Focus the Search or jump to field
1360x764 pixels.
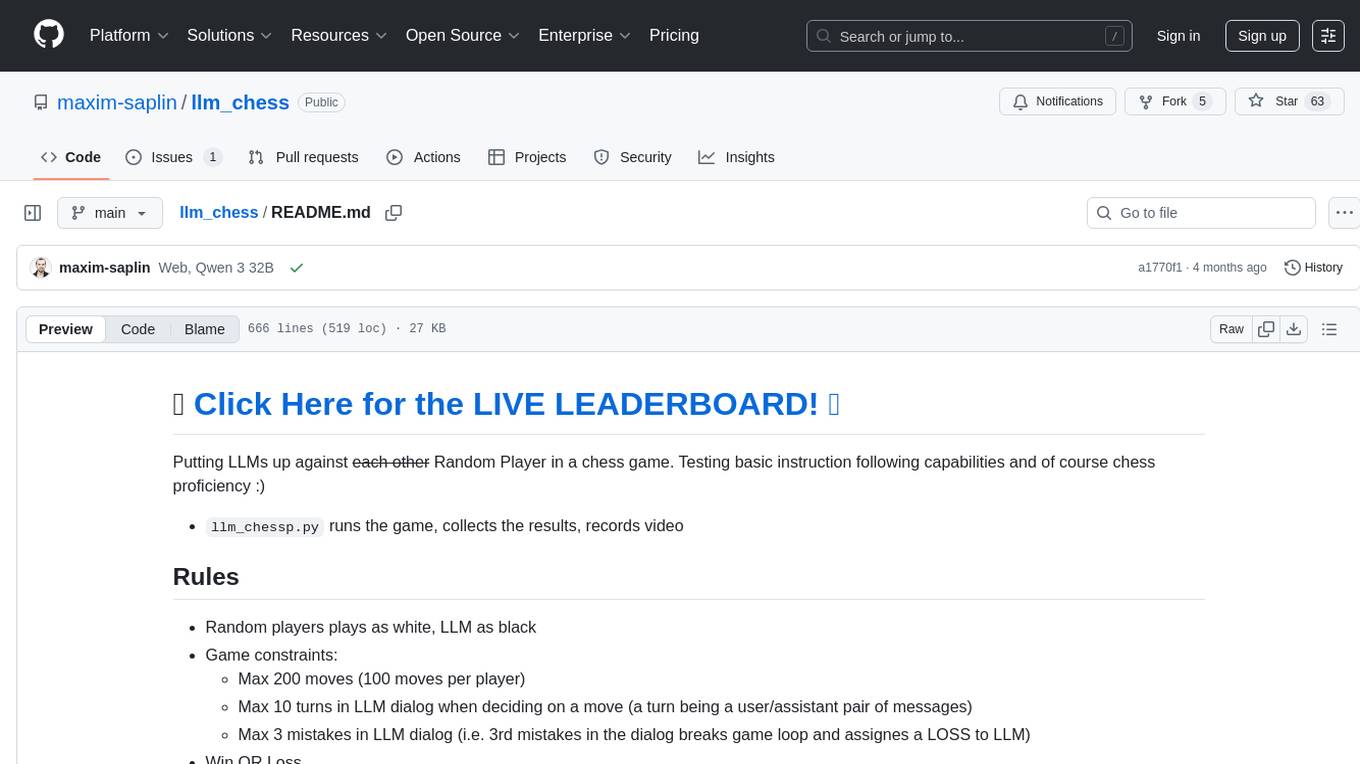click(970, 36)
